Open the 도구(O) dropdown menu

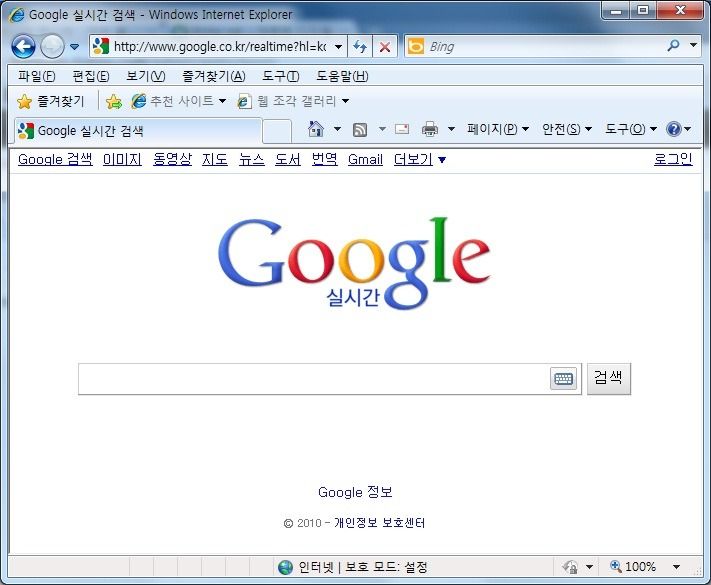point(631,130)
